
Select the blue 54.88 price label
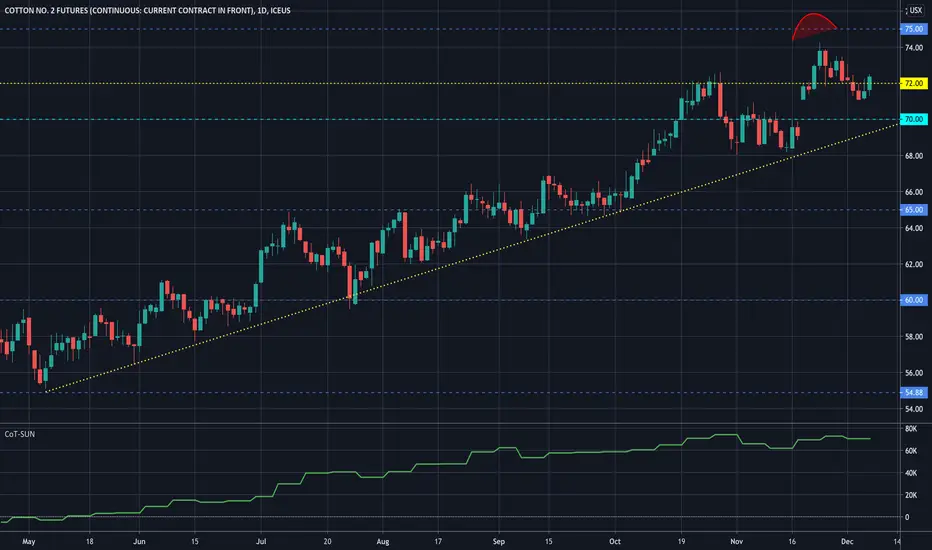[x=914, y=392]
